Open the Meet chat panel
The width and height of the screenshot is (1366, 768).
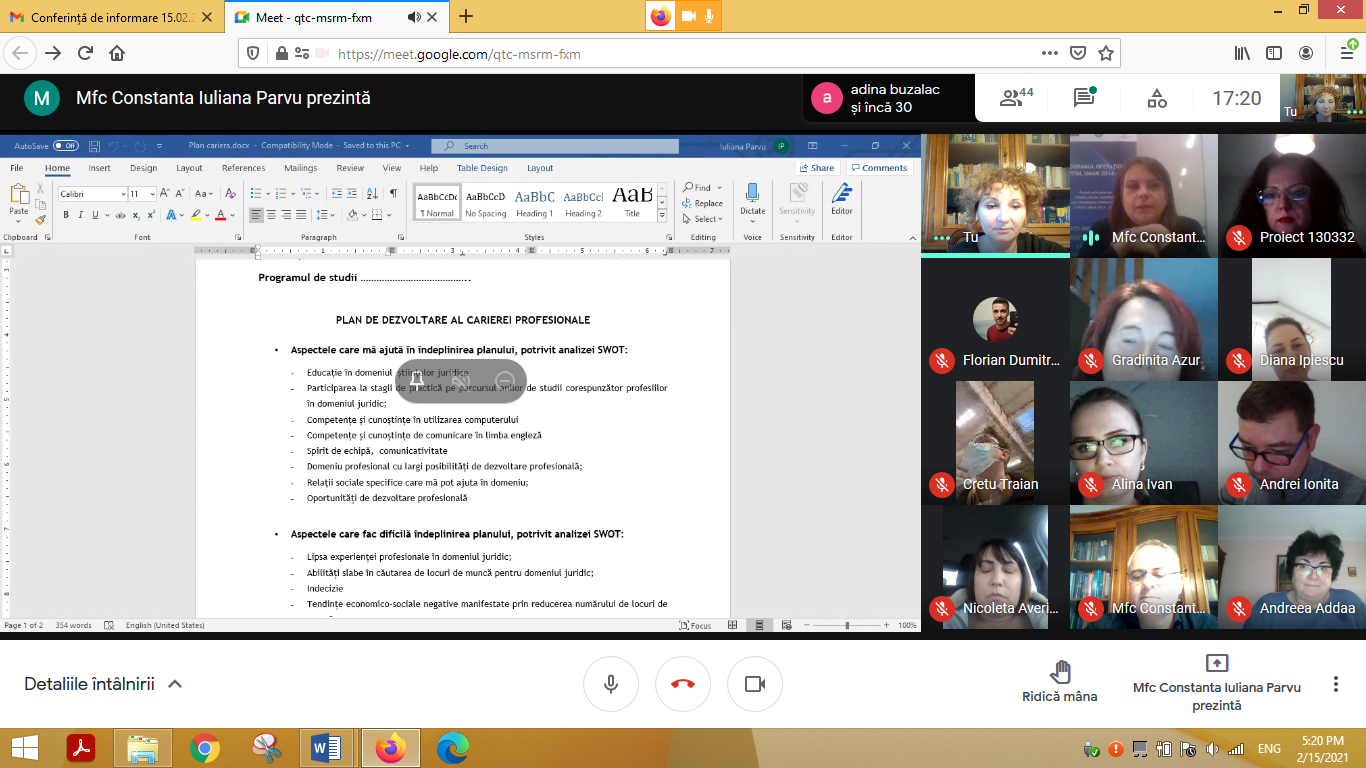click(x=1084, y=97)
